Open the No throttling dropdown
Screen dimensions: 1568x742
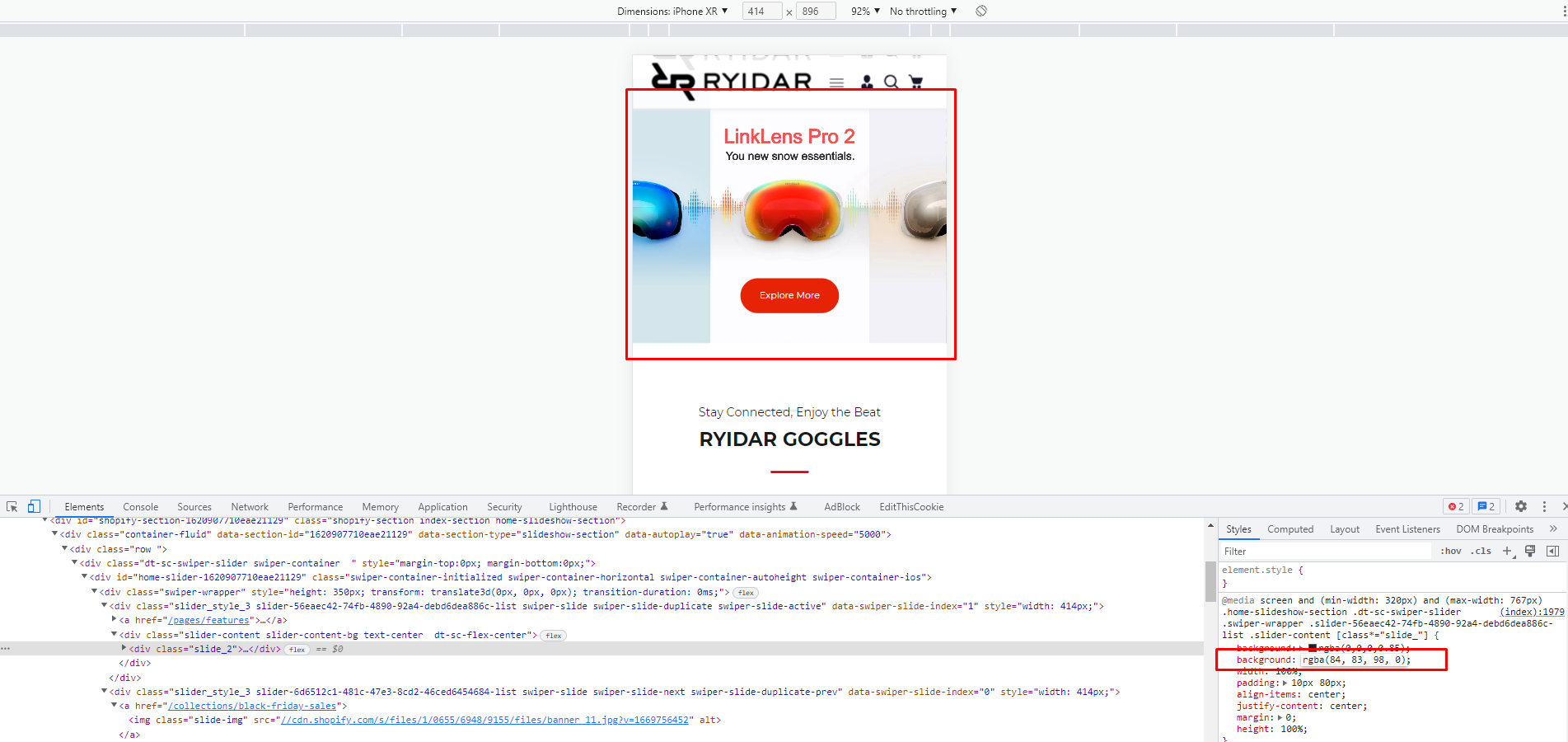pyautogui.click(x=923, y=11)
